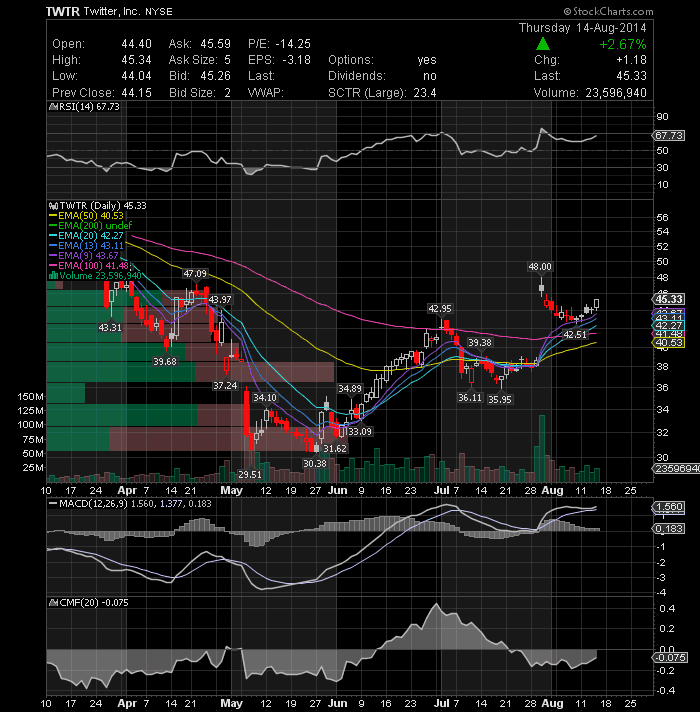Viewport: 700px width, 712px height.
Task: Click the 29.51 low price annotation
Action: (x=250, y=475)
